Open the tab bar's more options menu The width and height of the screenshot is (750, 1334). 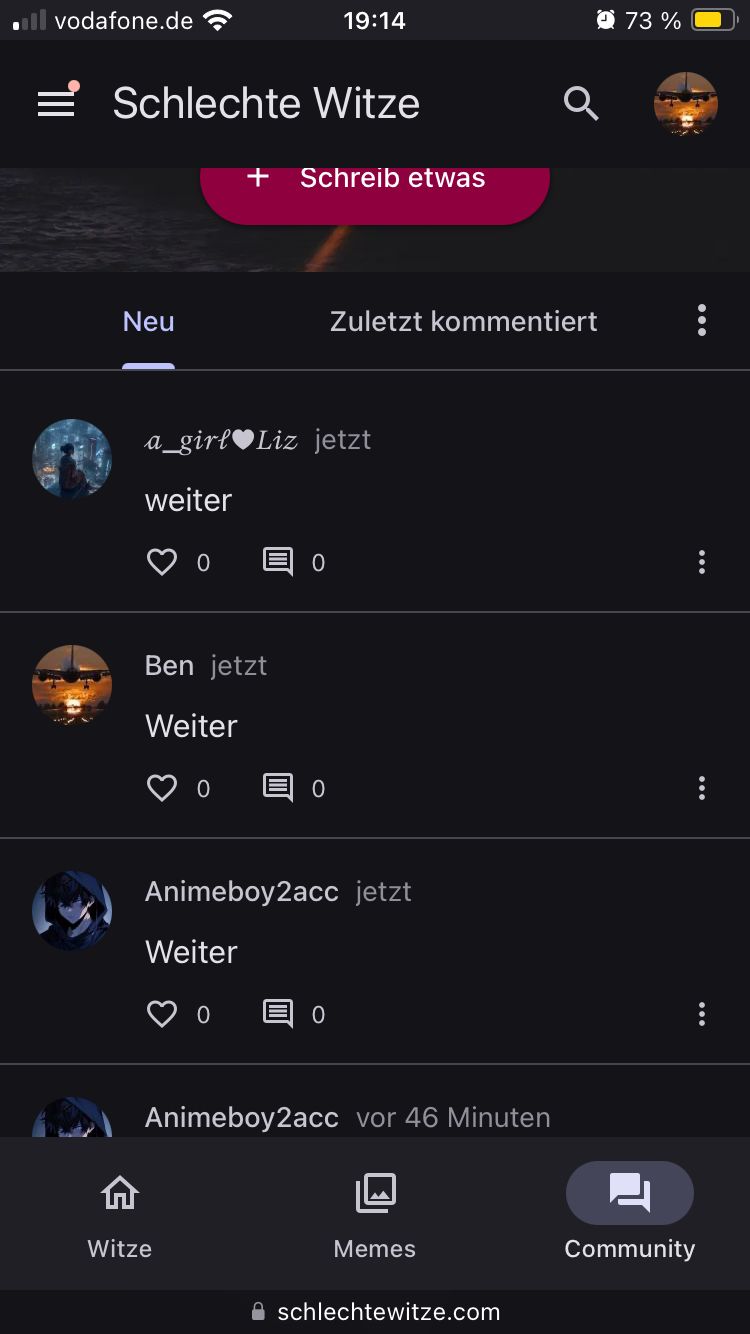click(702, 320)
